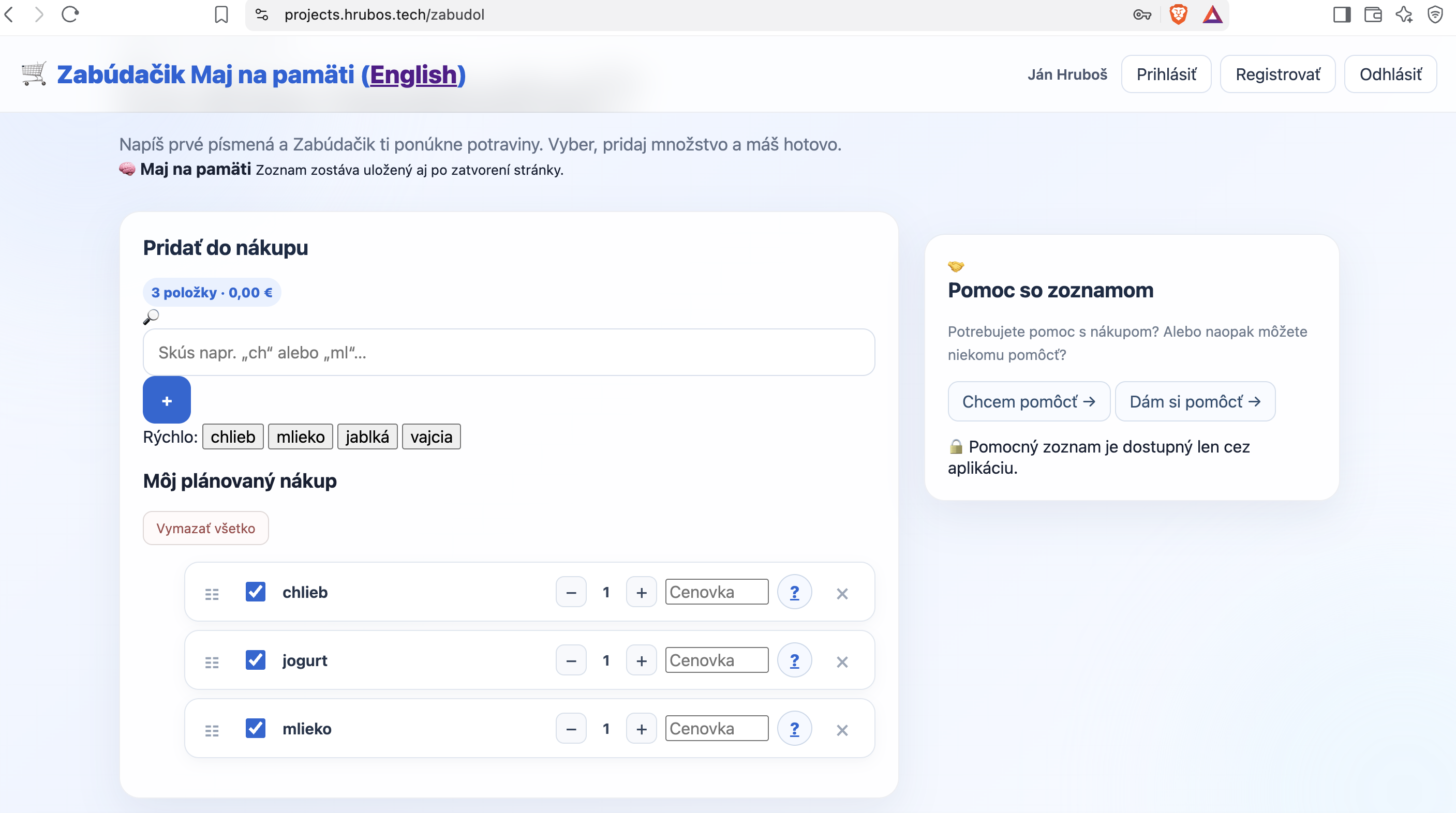Open the Brave Wallet icon
Image resolution: width=1456 pixels, height=813 pixels.
(1373, 14)
